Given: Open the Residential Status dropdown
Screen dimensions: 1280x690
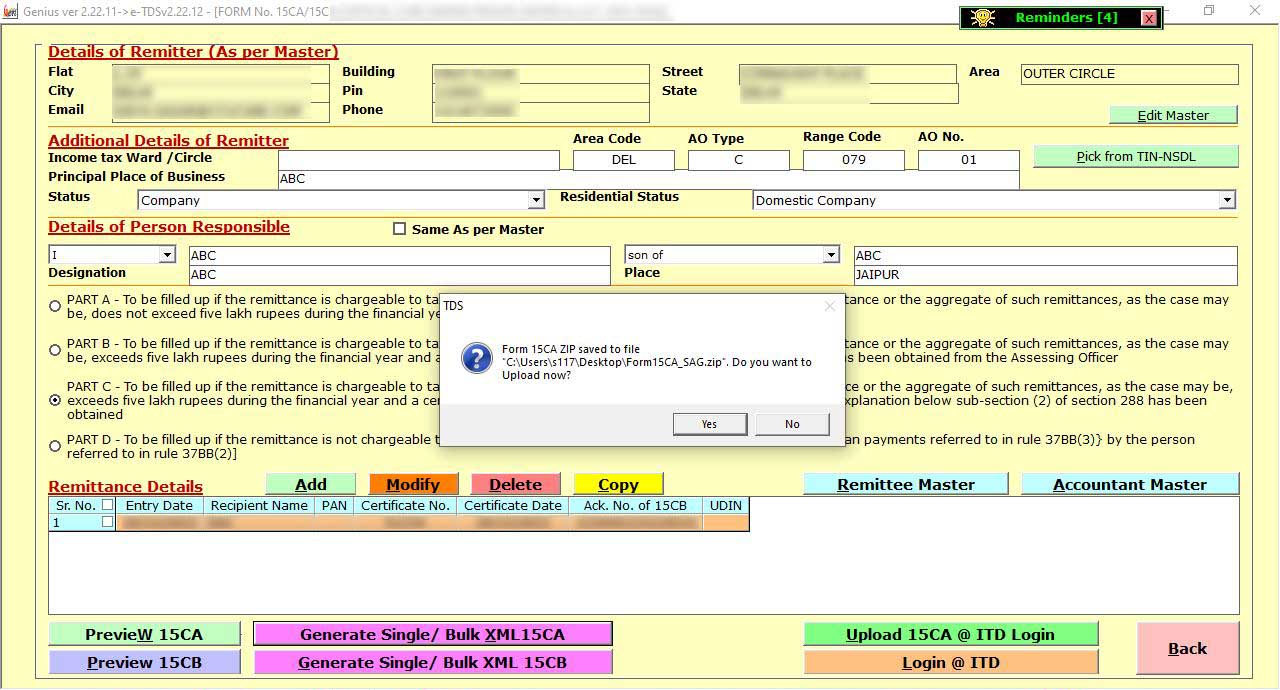Looking at the screenshot, I should click(1227, 200).
